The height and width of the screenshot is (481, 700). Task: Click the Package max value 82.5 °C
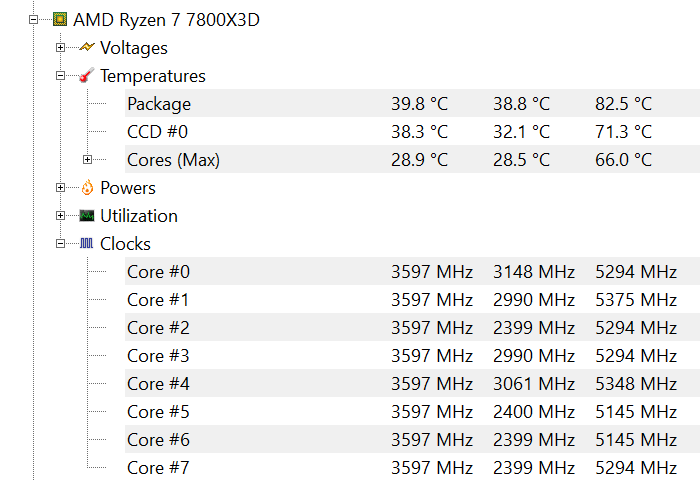(622, 104)
